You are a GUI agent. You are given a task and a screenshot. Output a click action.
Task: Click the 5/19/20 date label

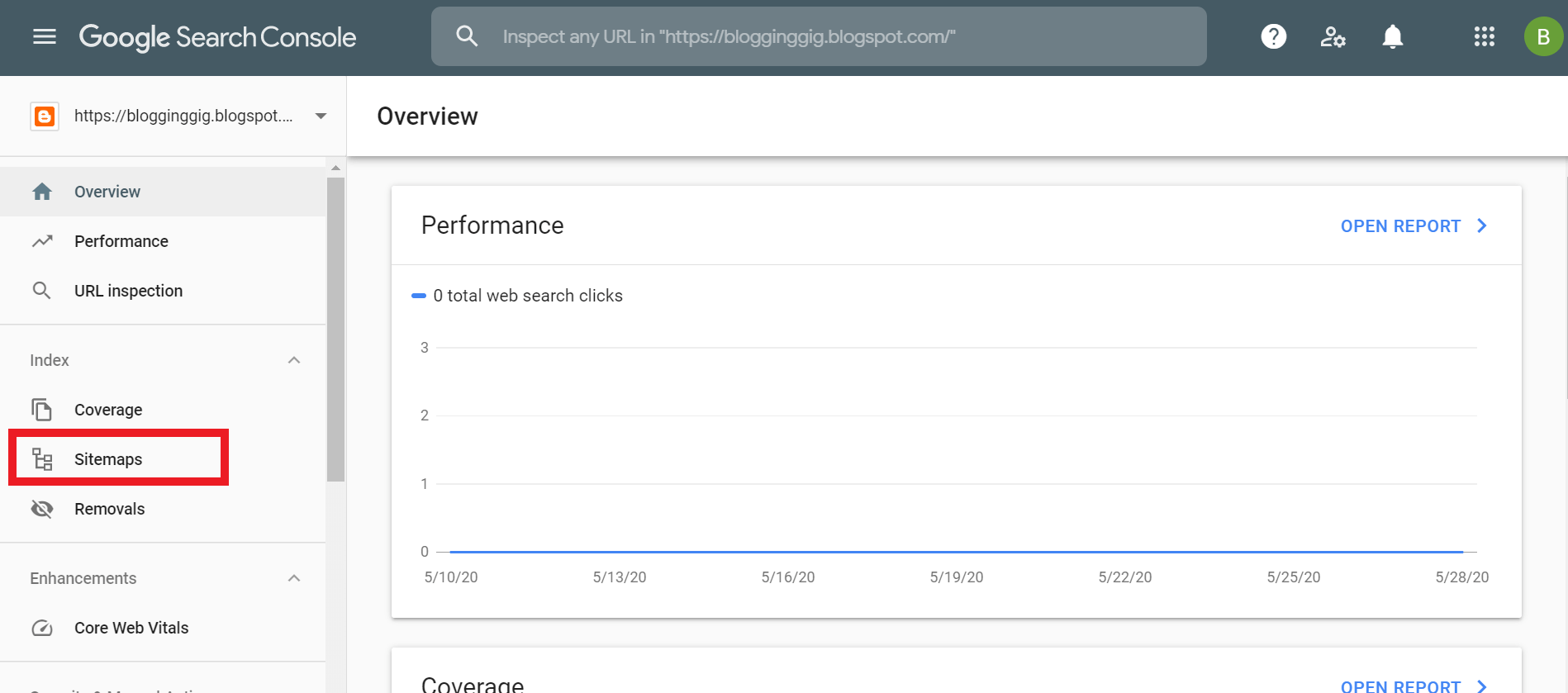957,577
